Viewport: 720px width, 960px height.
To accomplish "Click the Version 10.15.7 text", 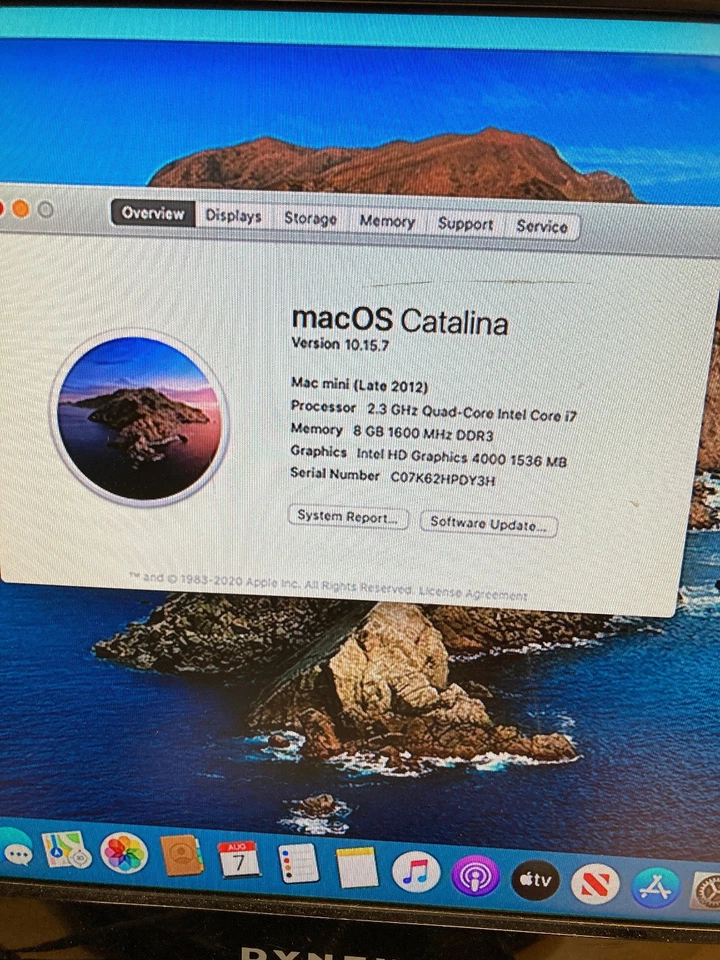I will click(x=340, y=344).
